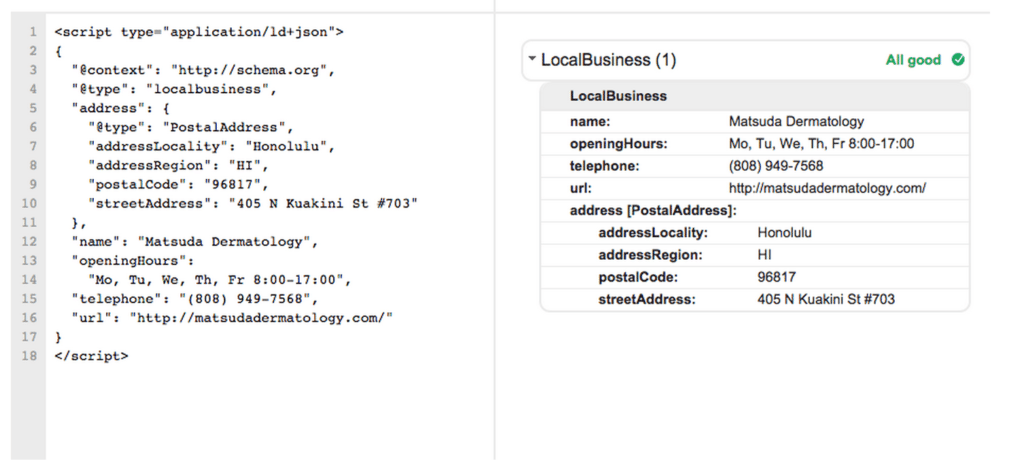Click the address [PostalAddress] row
The width and height of the screenshot is (1024, 476).
tap(755, 211)
